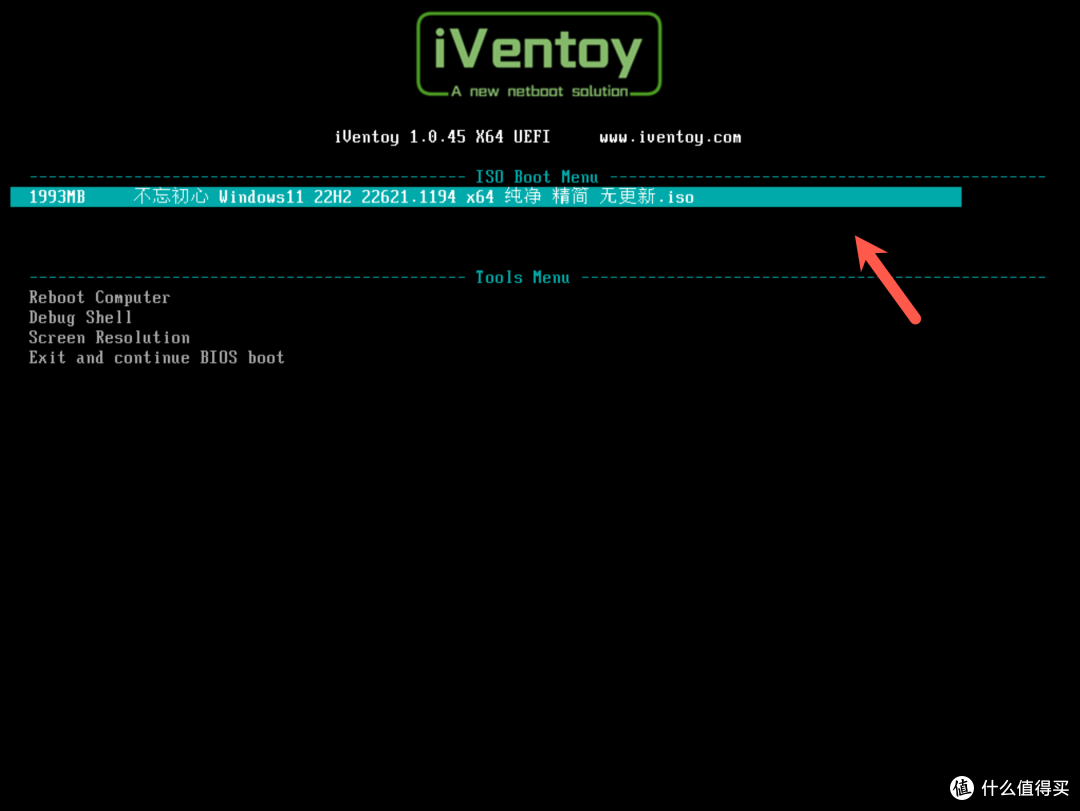Open the Debug Shell option

click(x=80, y=318)
